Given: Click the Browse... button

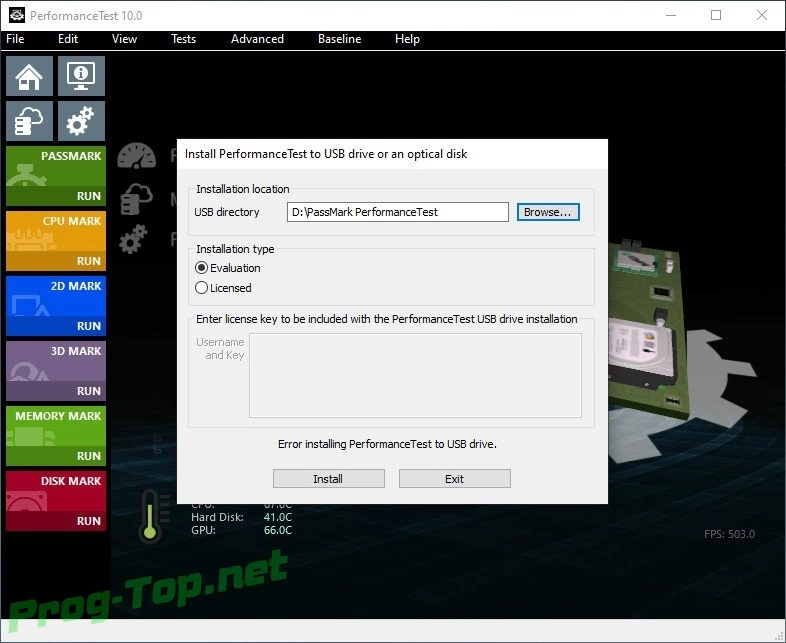Looking at the screenshot, I should tap(548, 212).
